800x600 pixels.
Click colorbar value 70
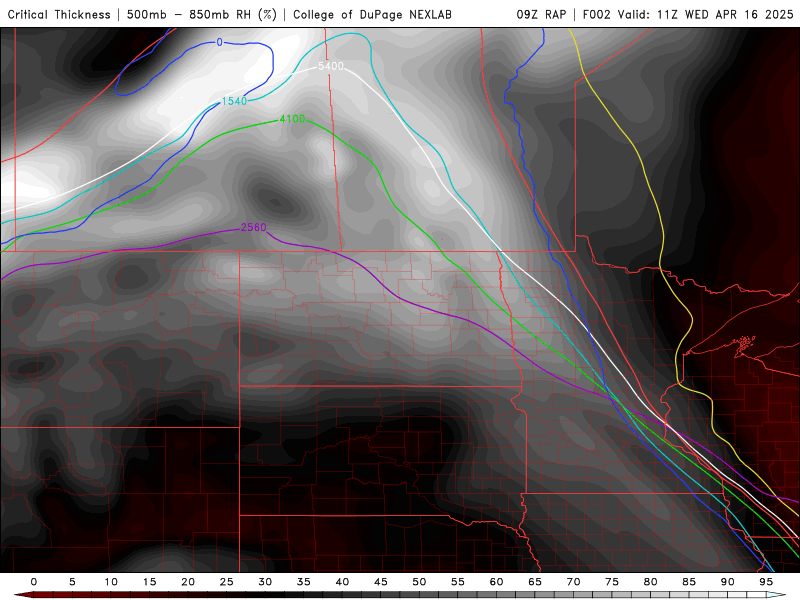[x=573, y=582]
